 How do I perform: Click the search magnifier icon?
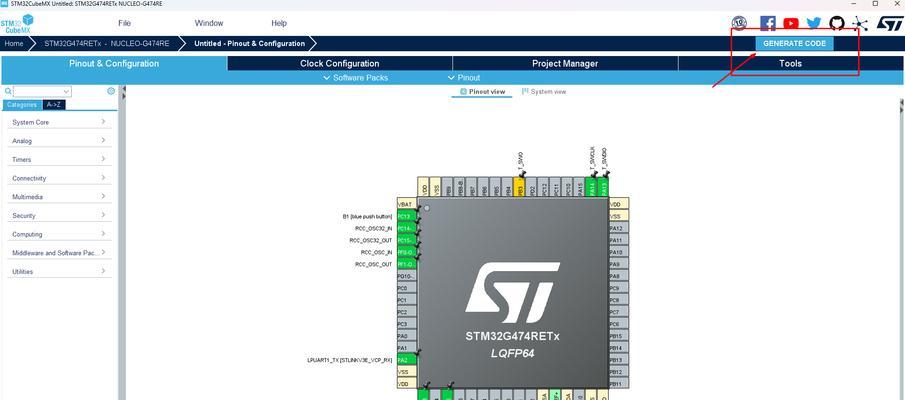pos(8,91)
